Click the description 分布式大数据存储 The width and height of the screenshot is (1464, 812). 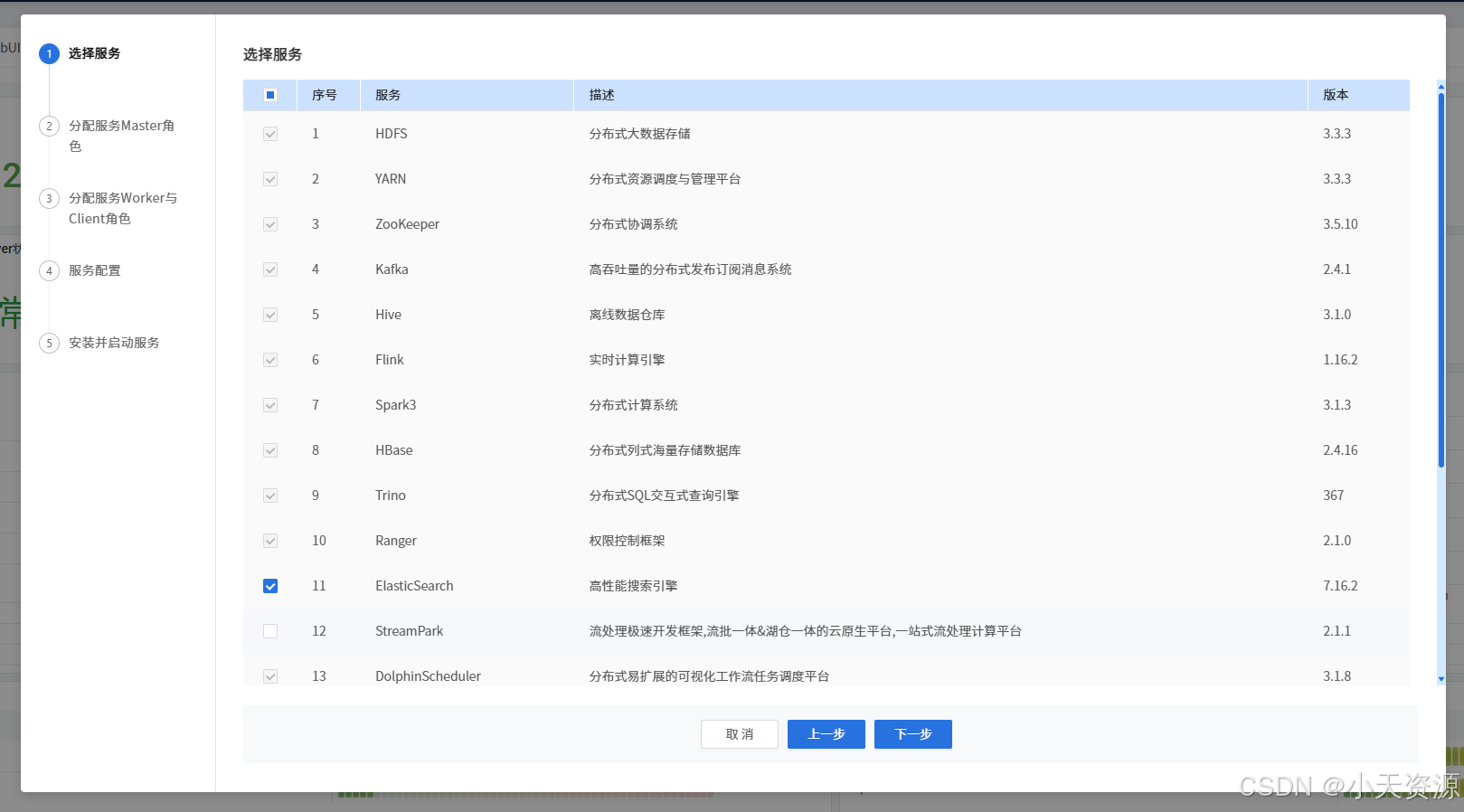(640, 134)
